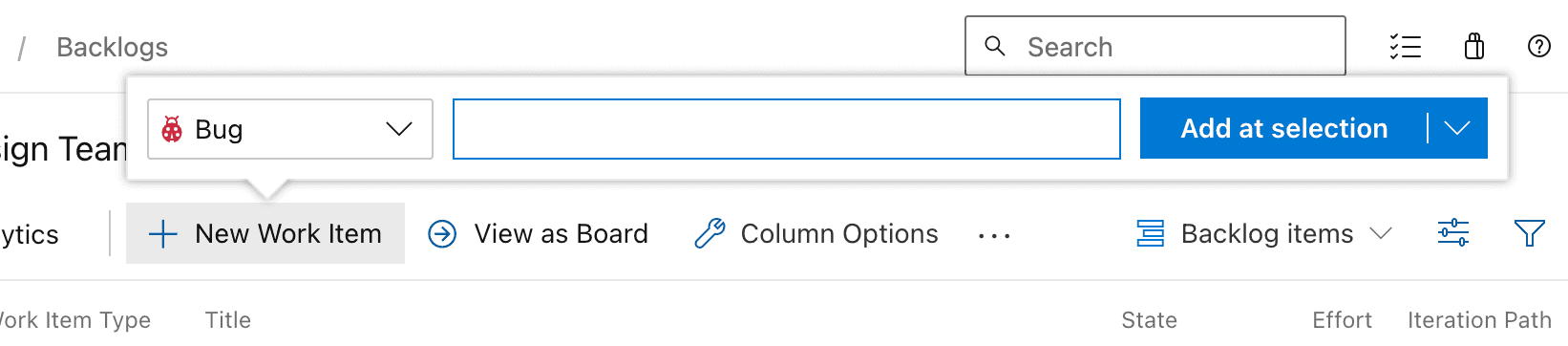Open the help question mark icon

(1539, 46)
